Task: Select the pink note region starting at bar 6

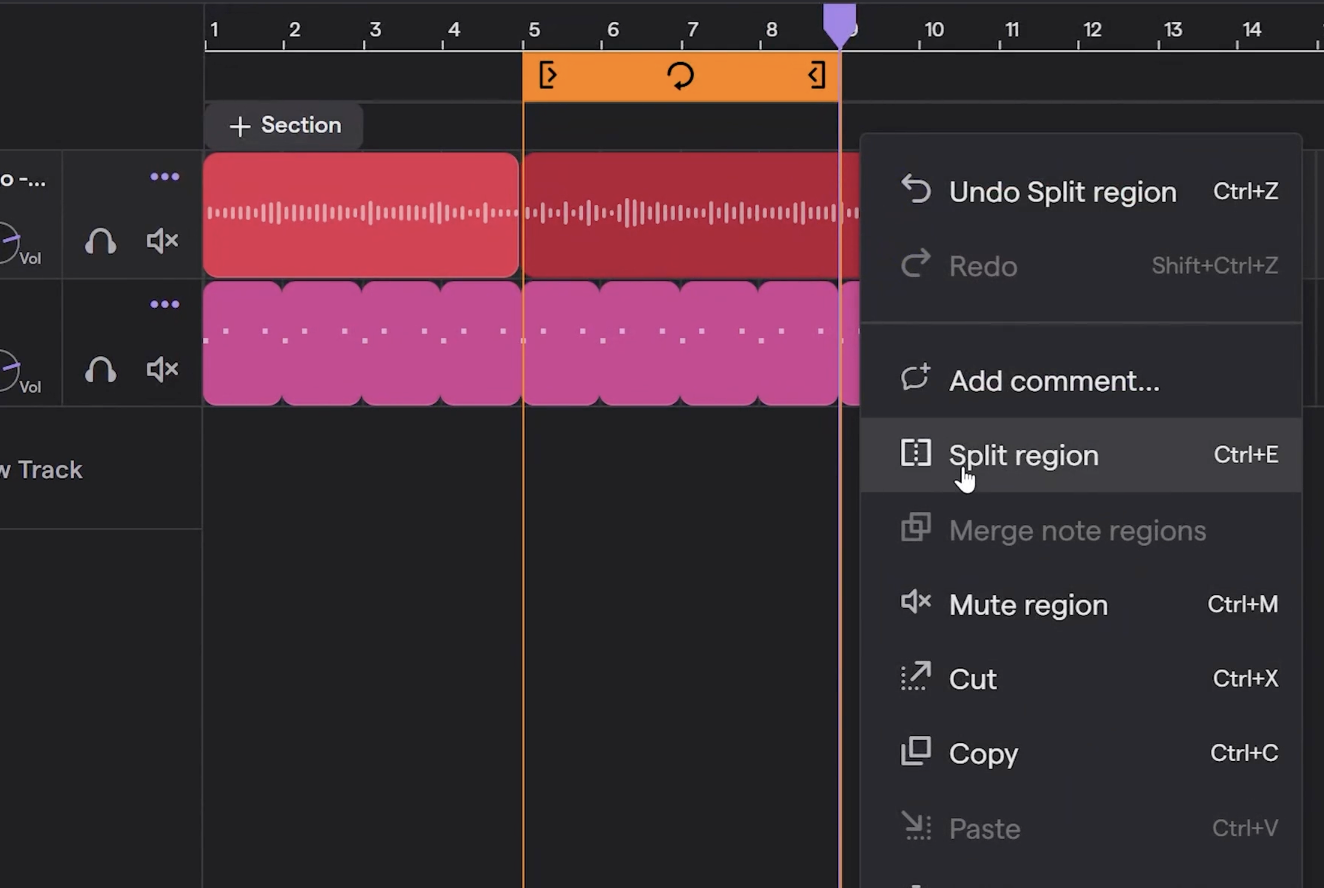Action: [x=640, y=343]
